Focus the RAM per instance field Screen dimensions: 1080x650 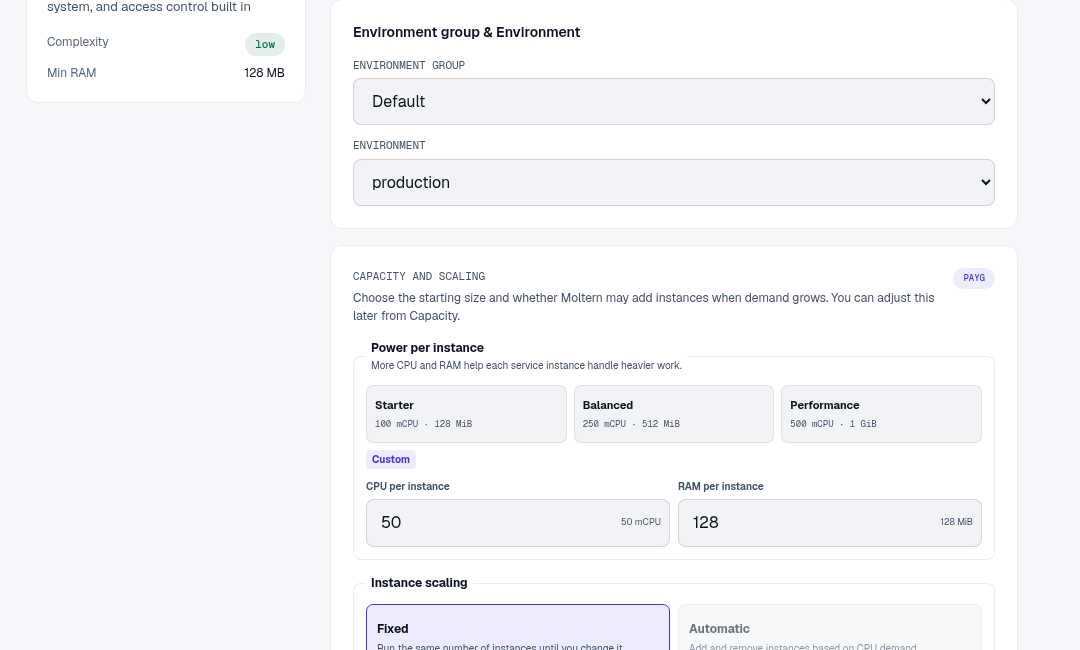pyautogui.click(x=829, y=523)
